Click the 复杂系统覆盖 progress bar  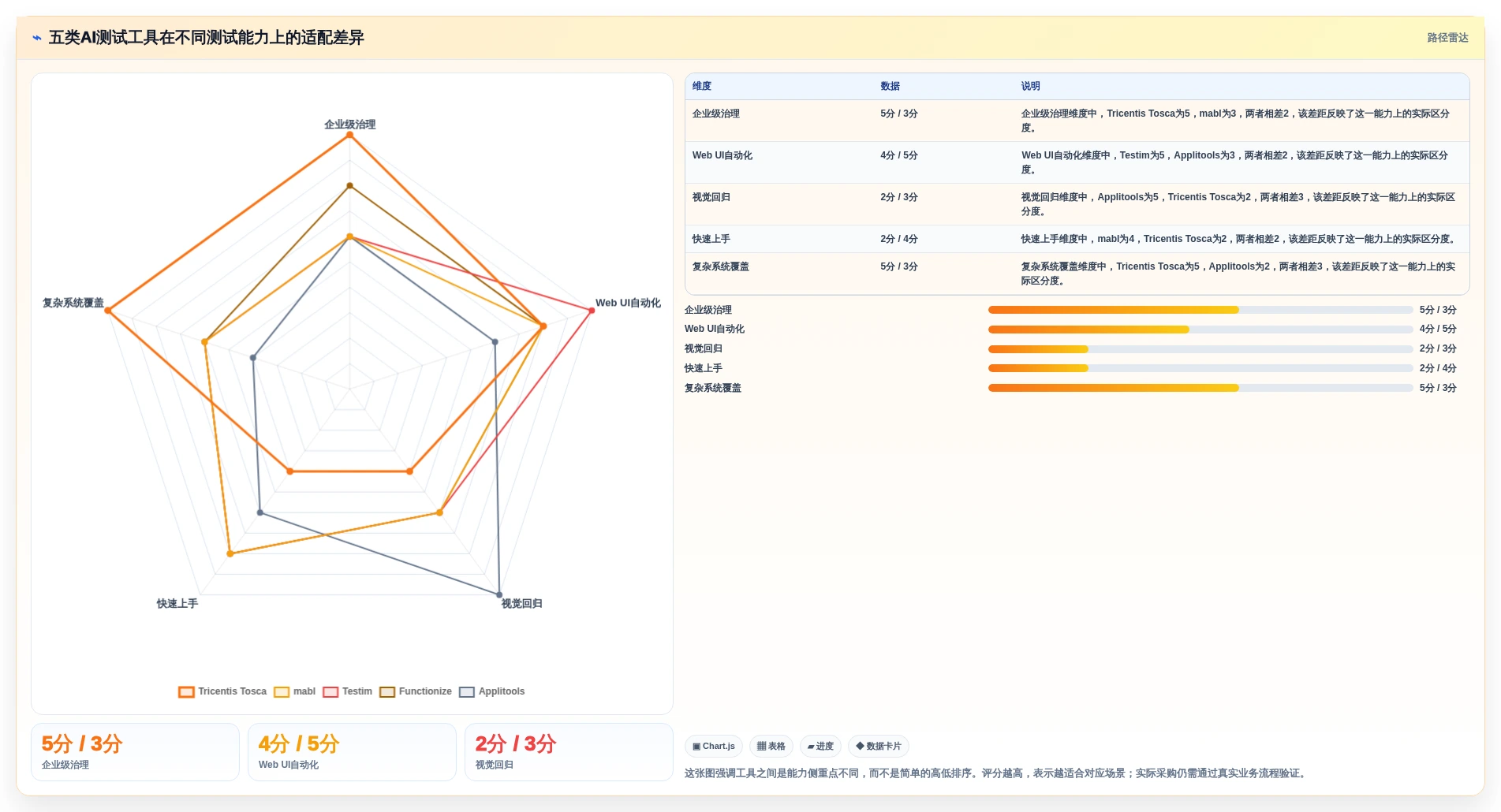coord(1200,388)
